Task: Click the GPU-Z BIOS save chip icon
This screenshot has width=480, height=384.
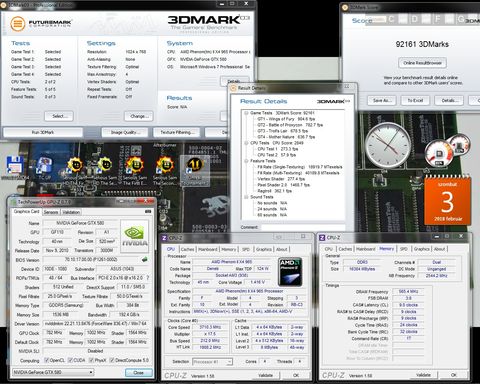Action: [145, 259]
